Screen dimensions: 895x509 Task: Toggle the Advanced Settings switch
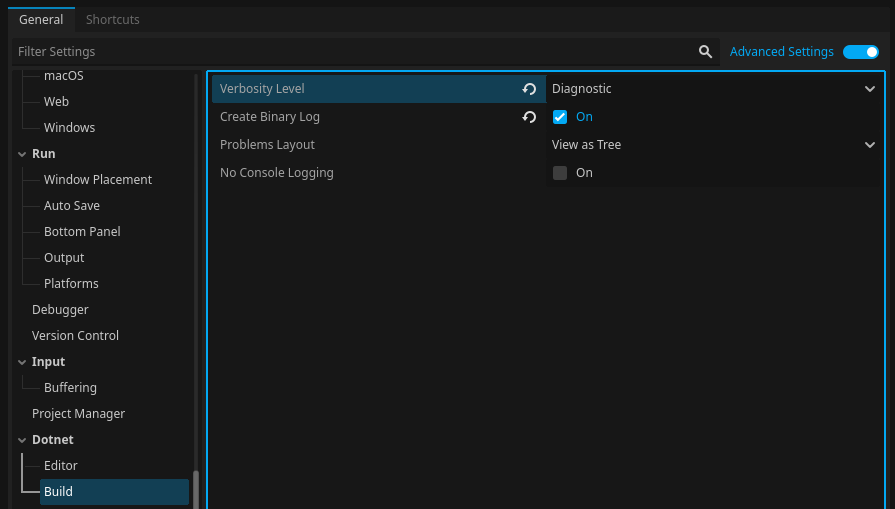[860, 52]
